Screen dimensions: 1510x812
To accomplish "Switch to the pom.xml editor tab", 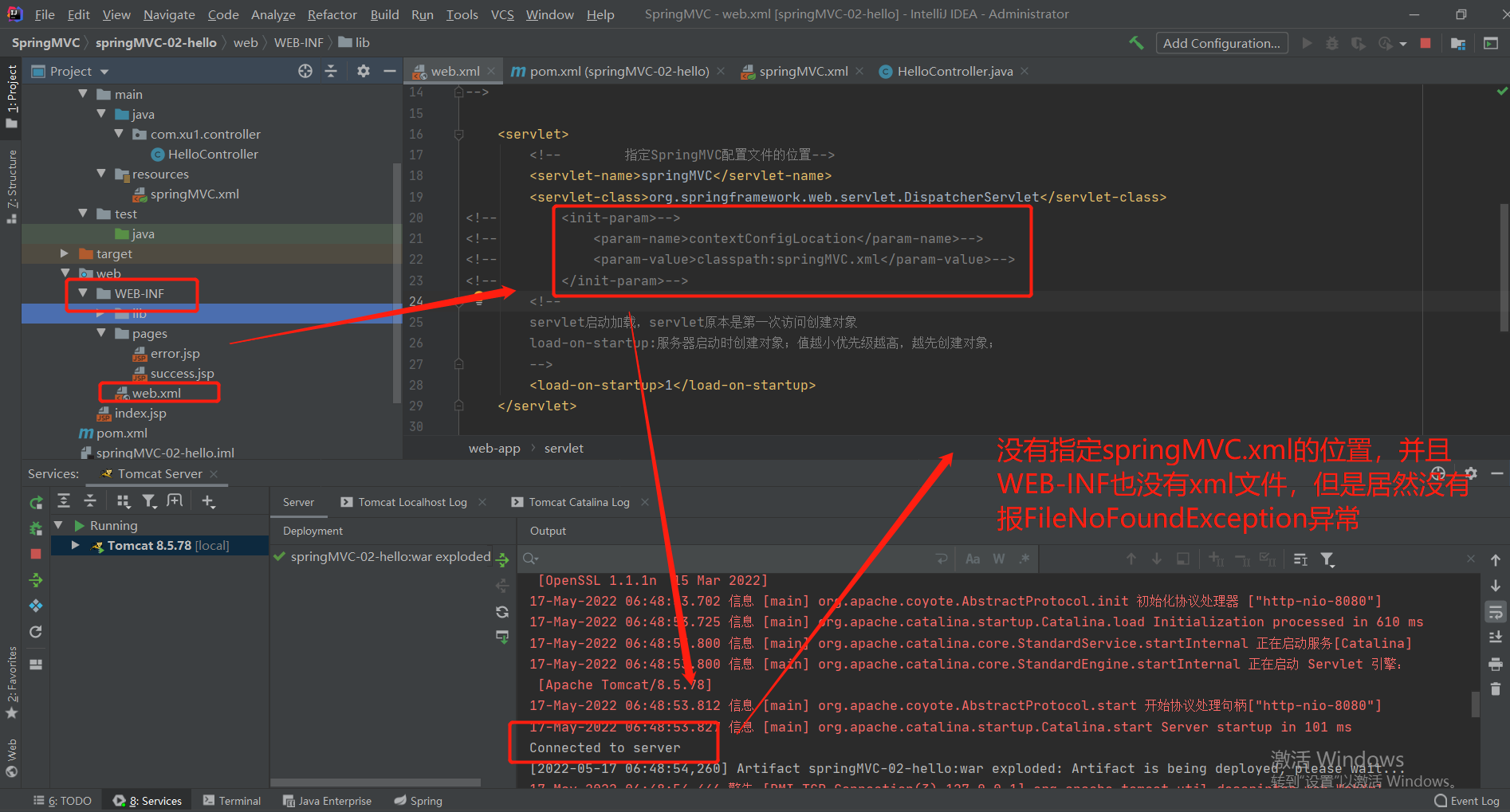I will coord(610,71).
